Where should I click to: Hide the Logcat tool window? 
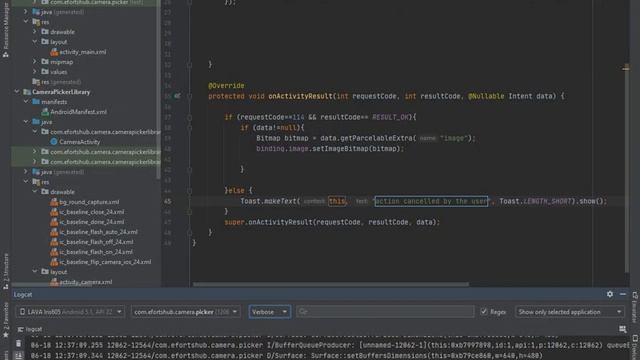pos(623,294)
